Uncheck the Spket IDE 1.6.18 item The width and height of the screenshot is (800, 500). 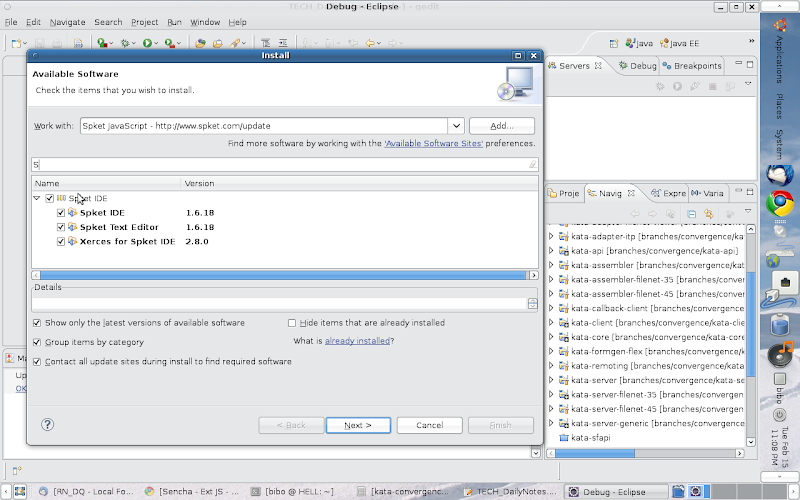click(61, 212)
